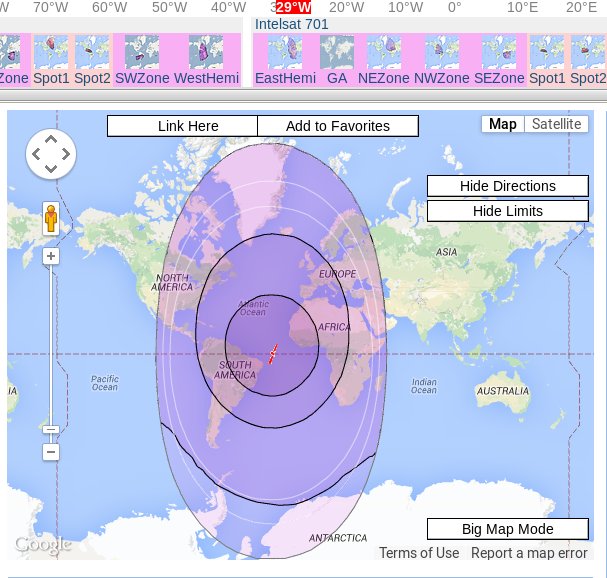Click the Pacific Ocean label
The height and width of the screenshot is (578, 607).
coord(105,383)
